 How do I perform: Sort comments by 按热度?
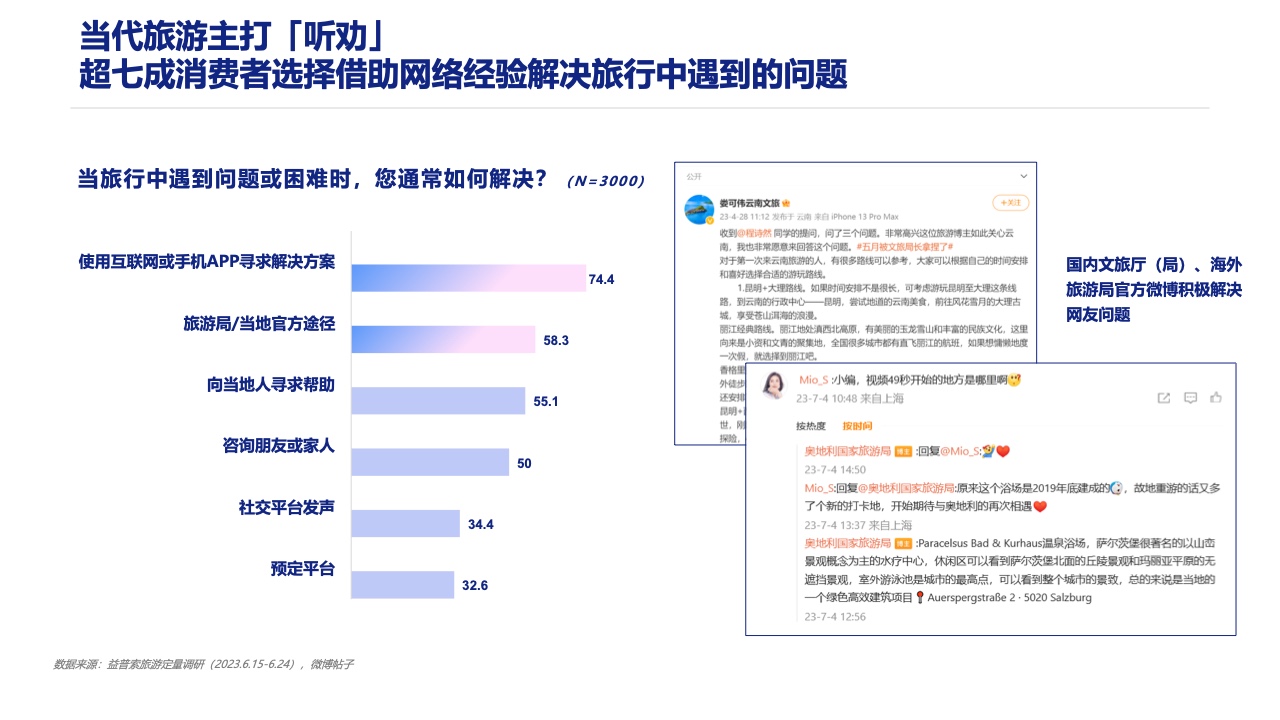(811, 426)
